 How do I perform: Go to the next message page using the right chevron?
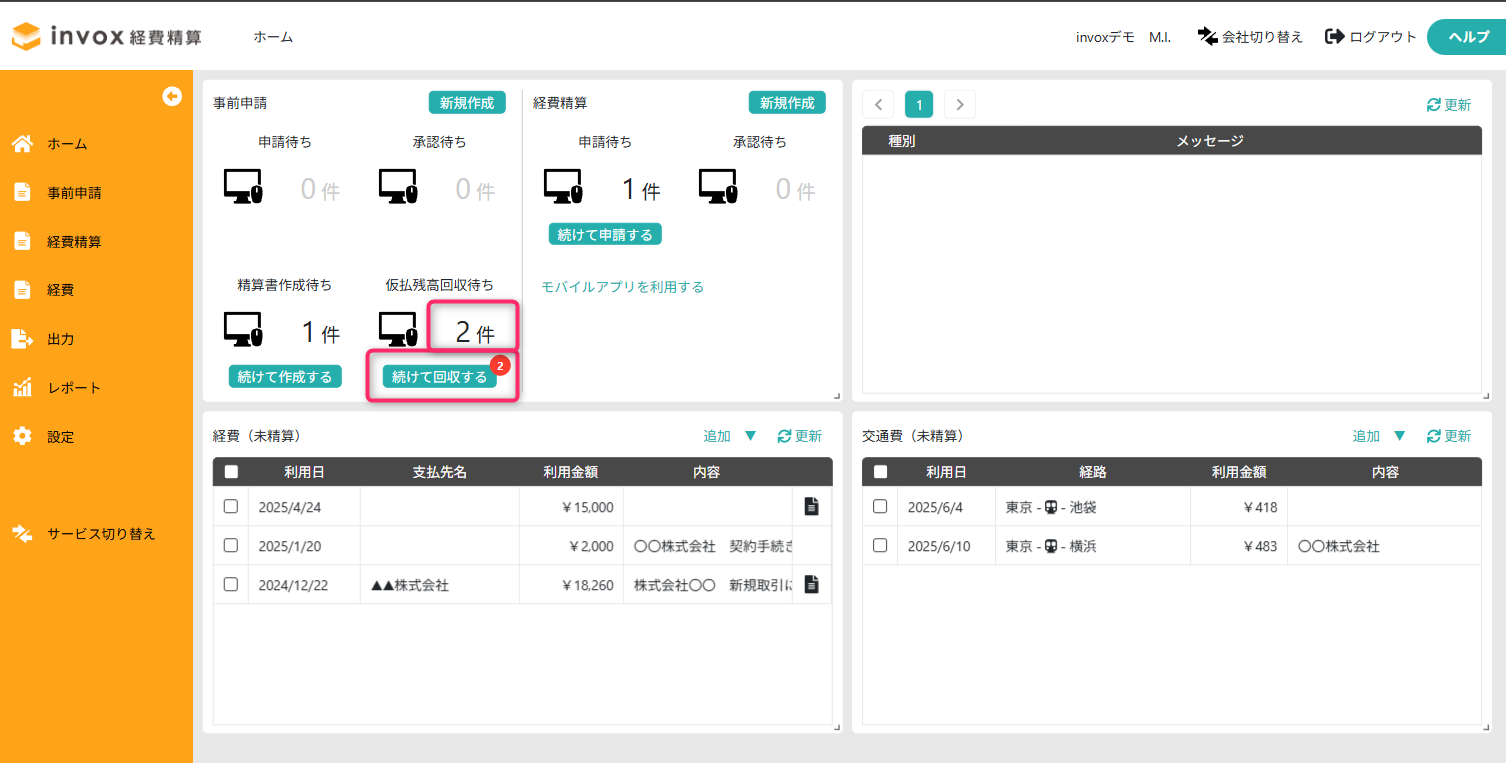coord(960,104)
